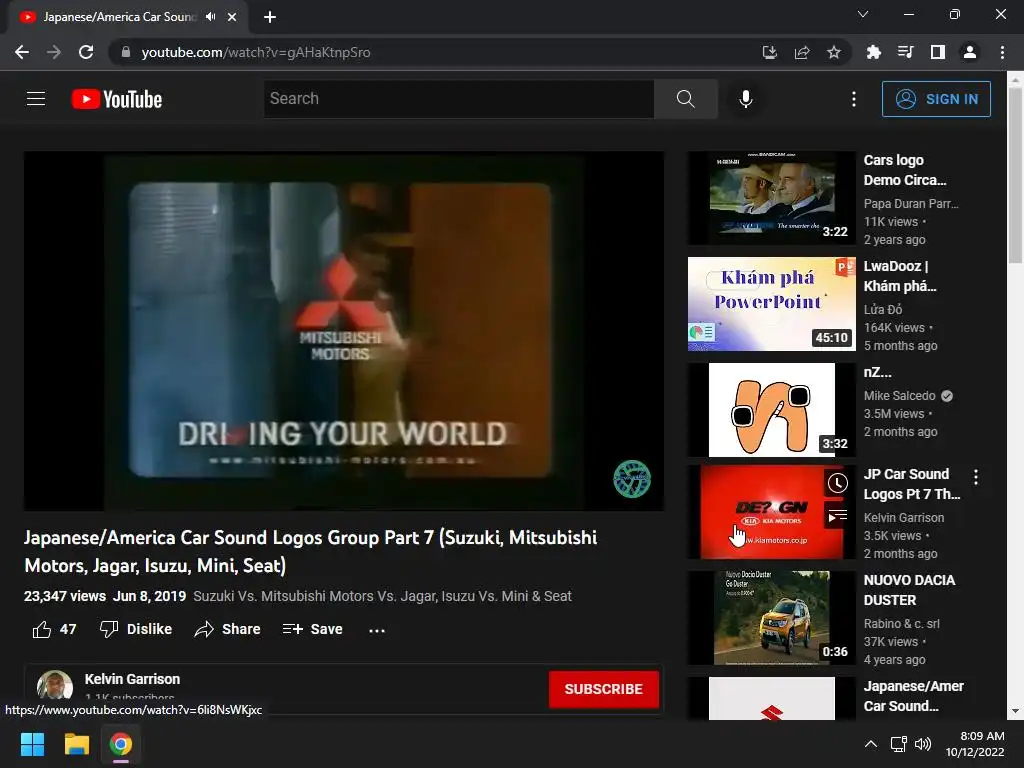Show hidden system tray icons
The height and width of the screenshot is (768, 1024).
click(x=871, y=744)
